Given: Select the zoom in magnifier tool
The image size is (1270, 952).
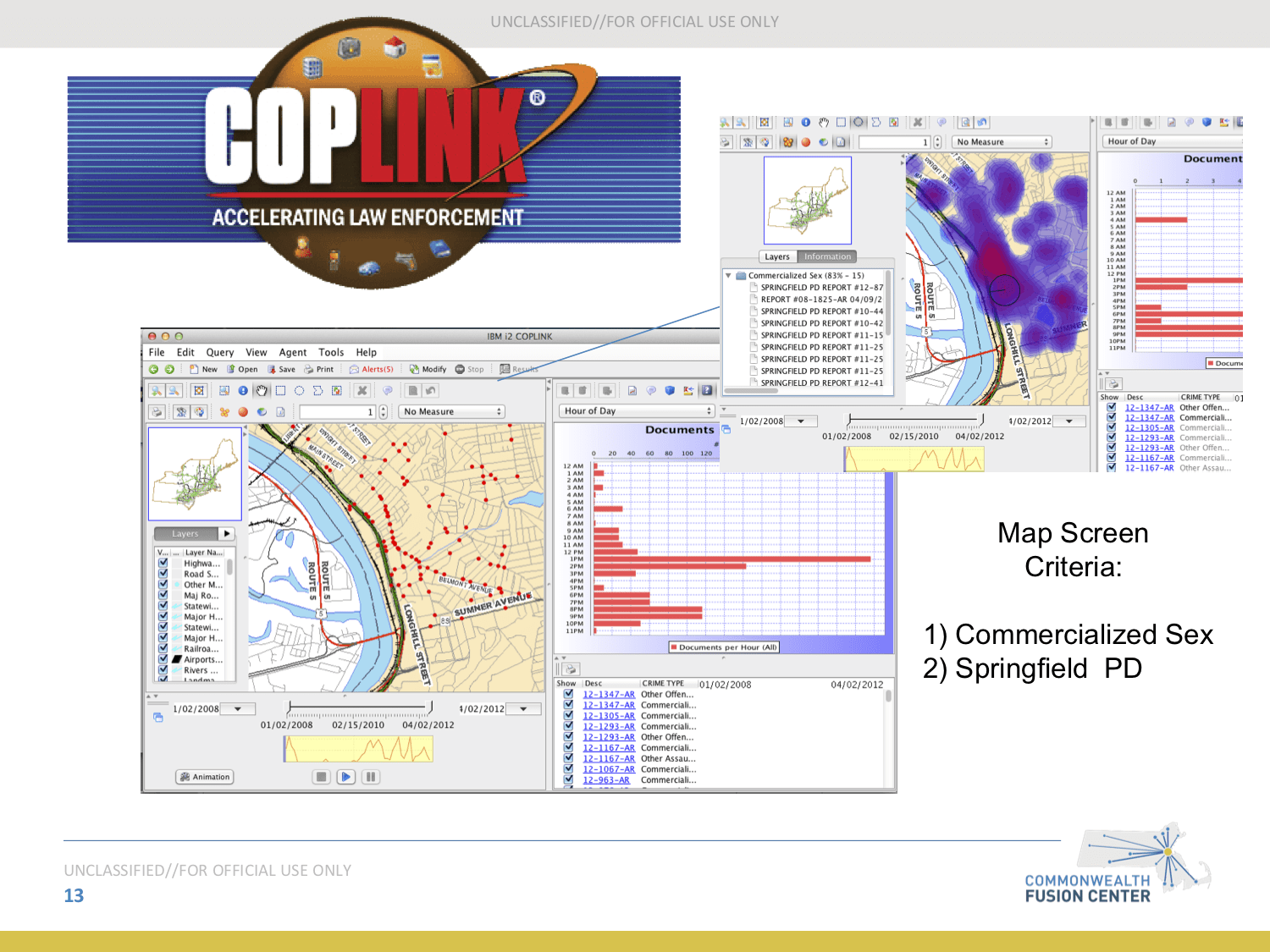Looking at the screenshot, I should point(157,390).
